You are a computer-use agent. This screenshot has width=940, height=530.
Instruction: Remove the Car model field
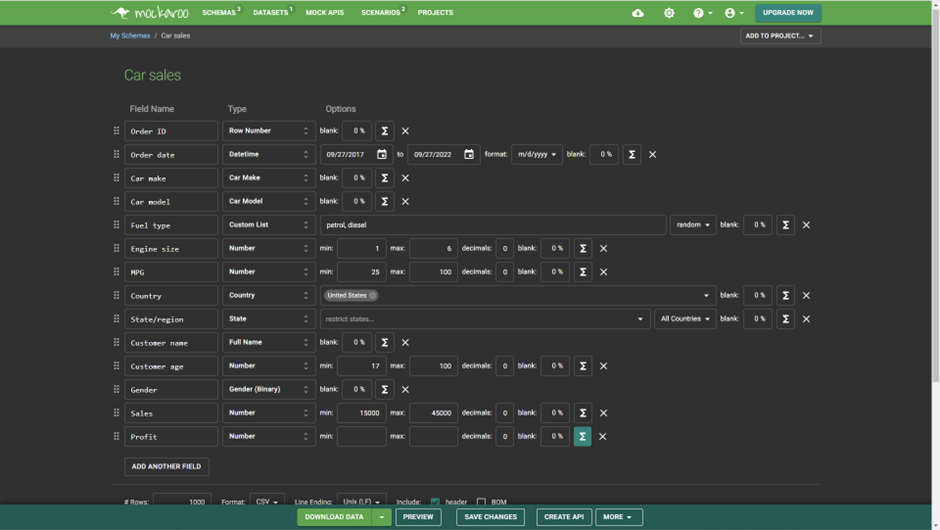(x=405, y=201)
